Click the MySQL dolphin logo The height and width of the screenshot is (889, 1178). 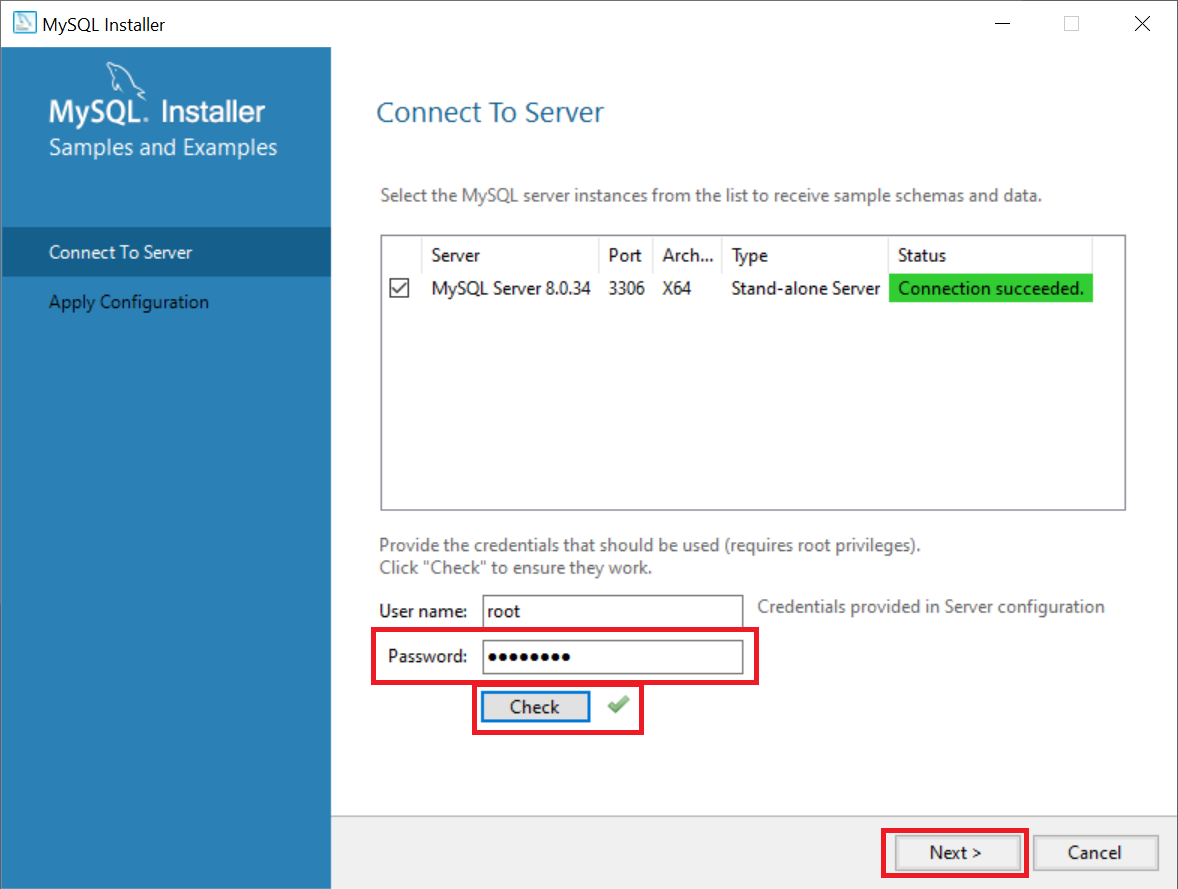coord(125,79)
